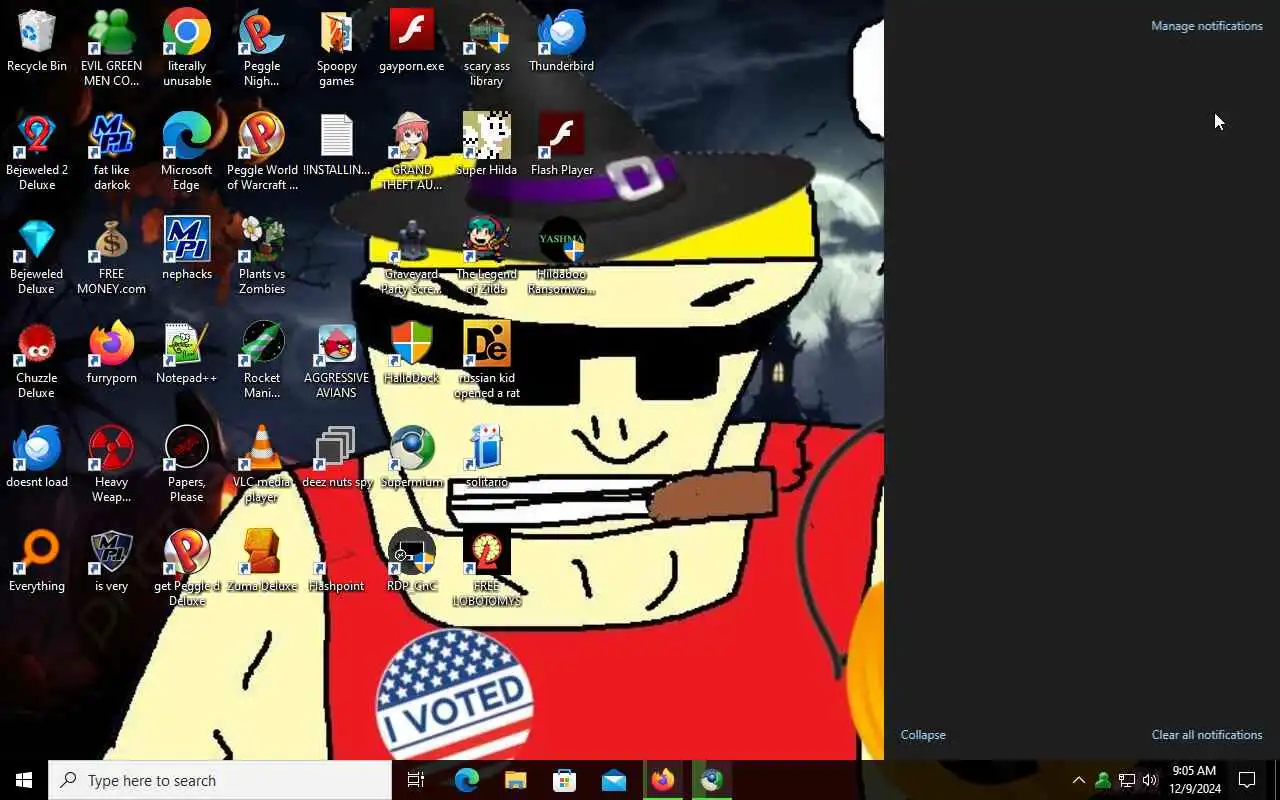Launch Peggle World of Warcraft shortcut

[x=262, y=152]
